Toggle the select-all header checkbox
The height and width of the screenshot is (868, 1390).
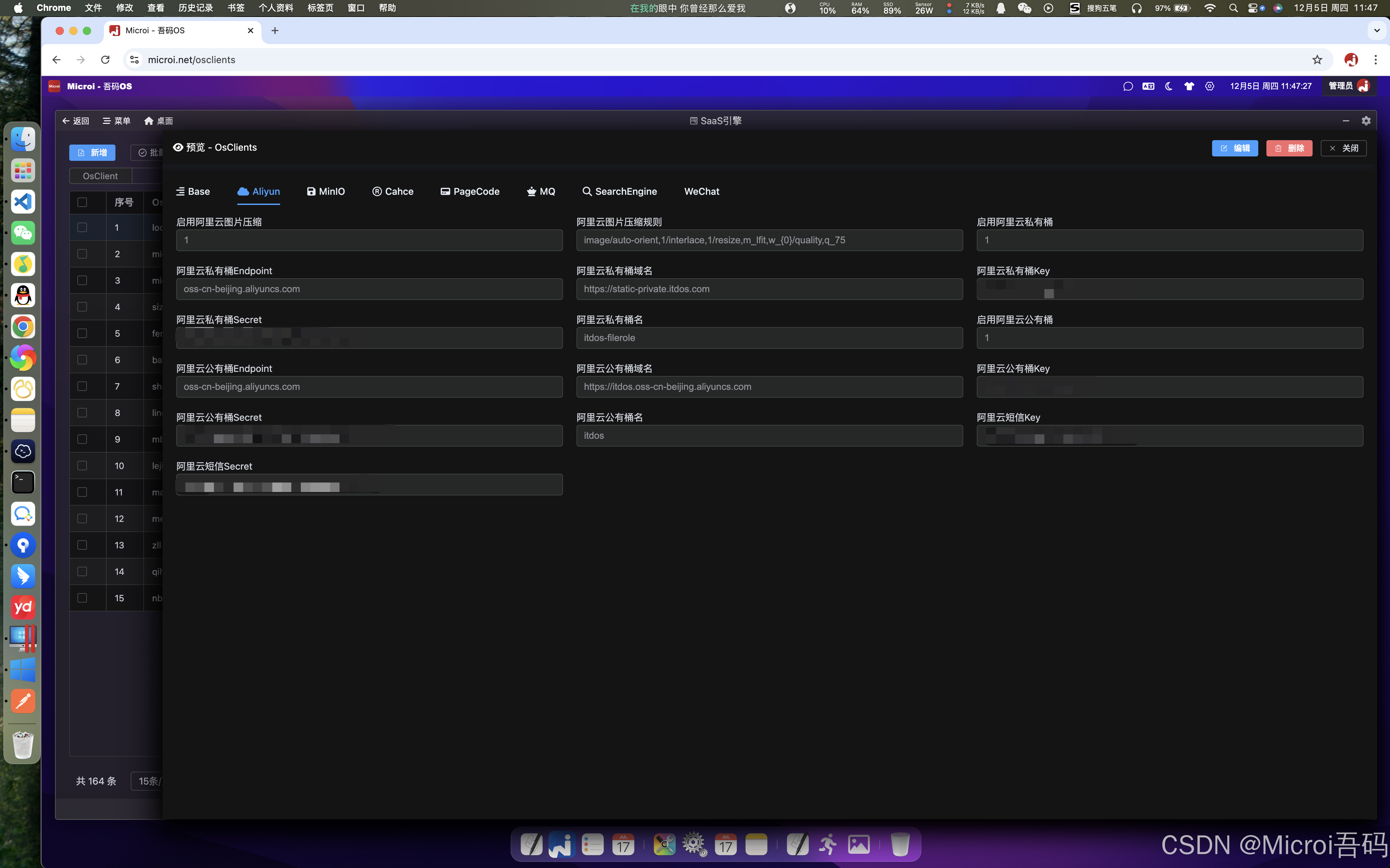point(82,202)
